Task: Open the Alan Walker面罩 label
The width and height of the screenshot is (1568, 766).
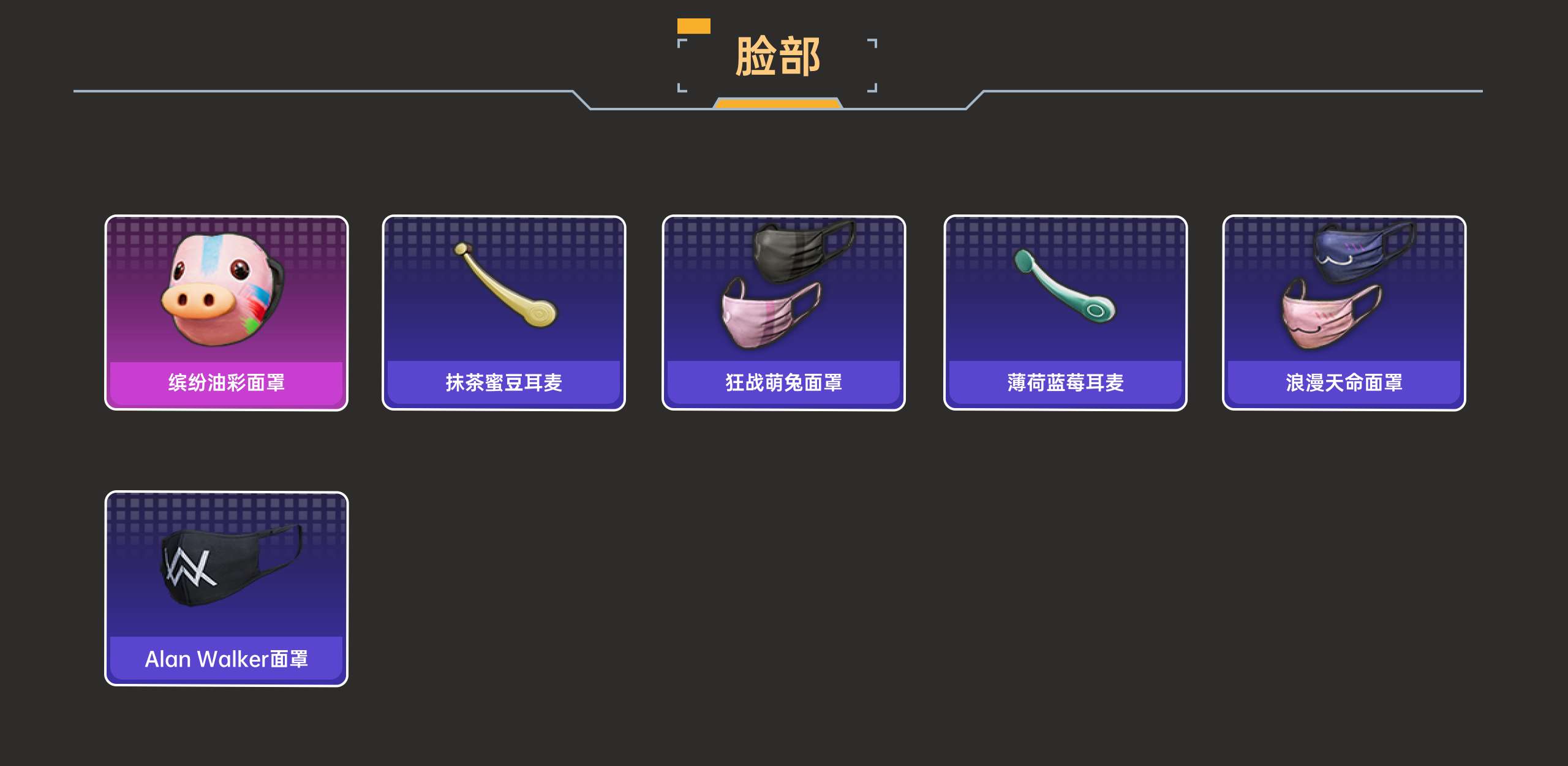Action: click(227, 659)
